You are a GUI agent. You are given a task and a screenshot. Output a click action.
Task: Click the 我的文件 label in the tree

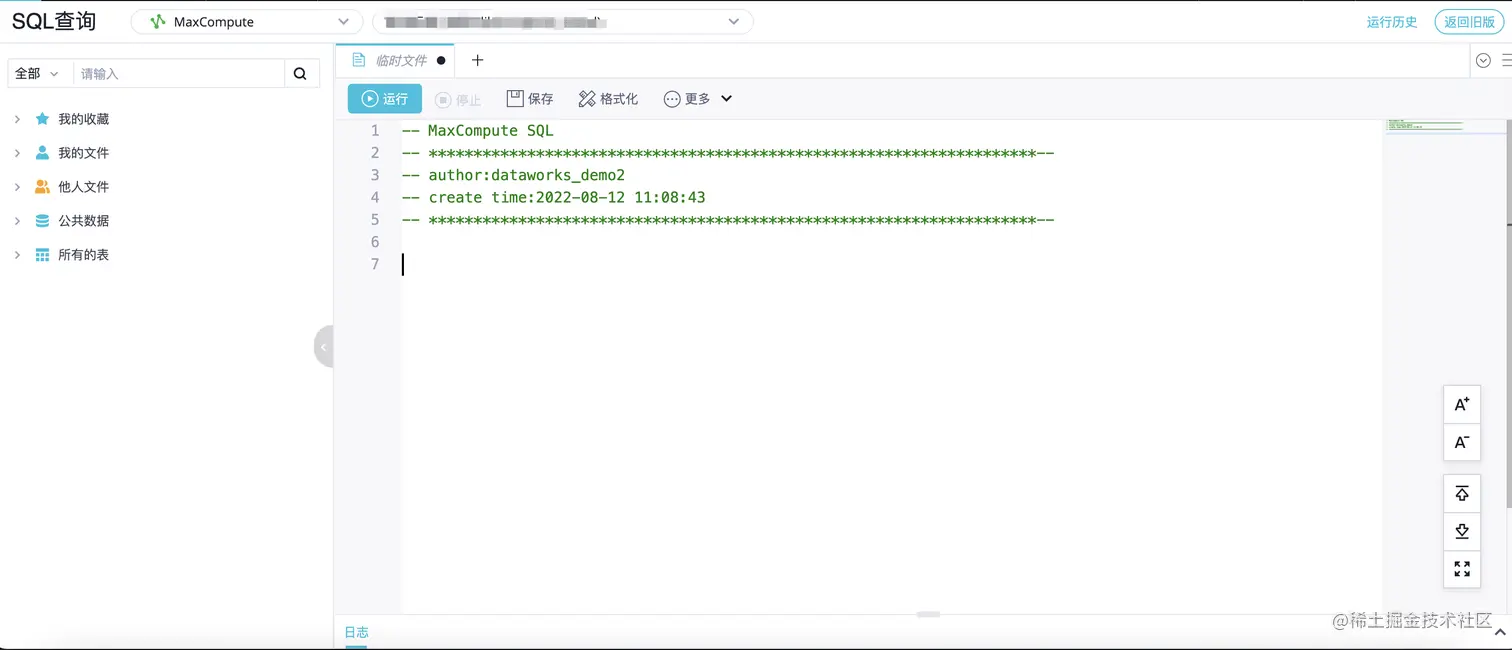(83, 153)
